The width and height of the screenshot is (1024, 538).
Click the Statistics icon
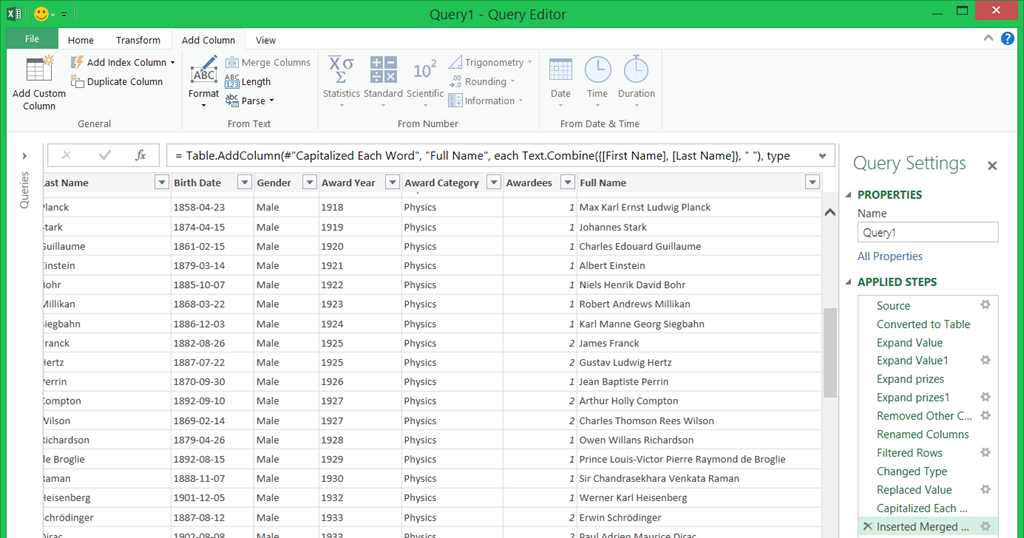pos(341,70)
